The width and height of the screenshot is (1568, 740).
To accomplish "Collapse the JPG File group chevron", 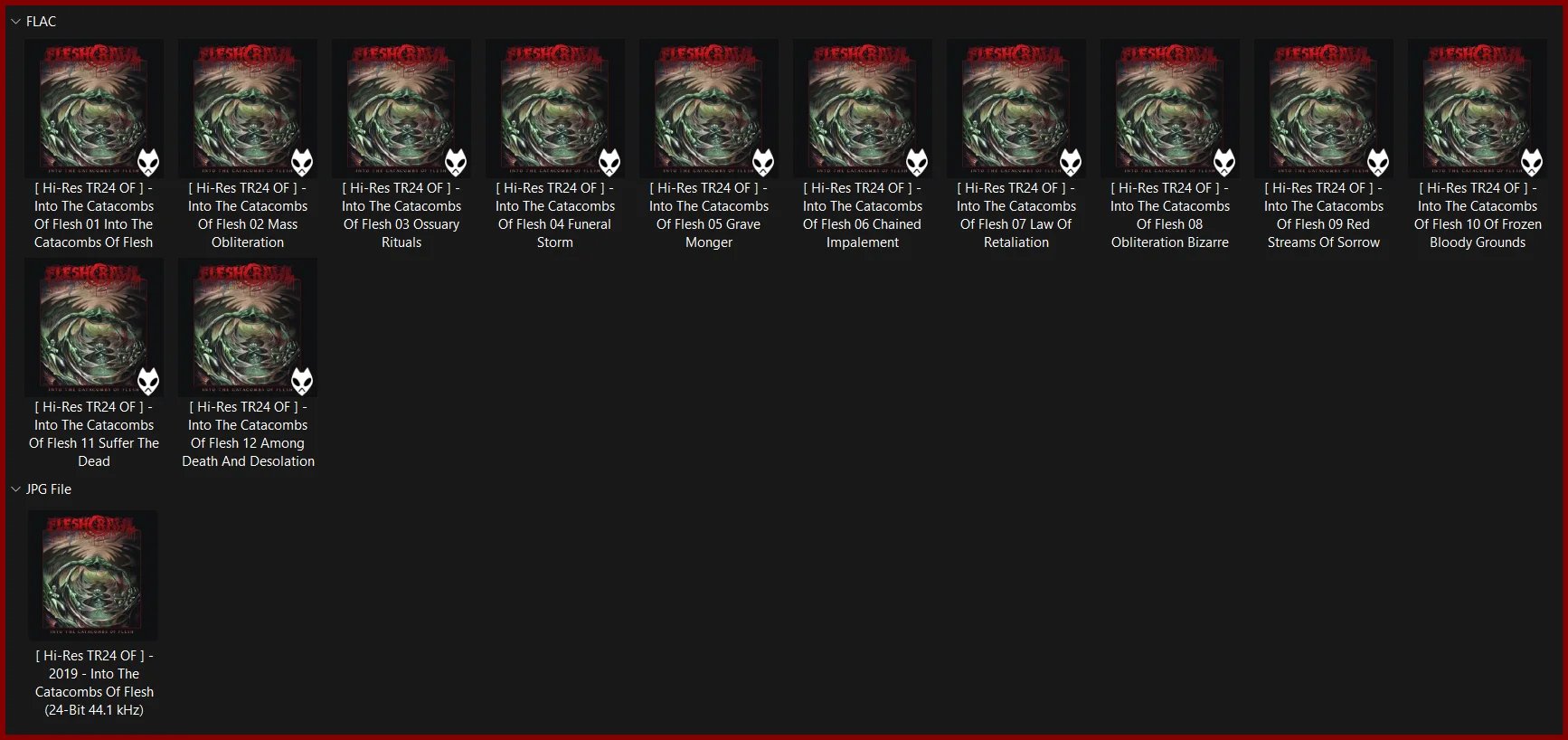I will point(15,489).
